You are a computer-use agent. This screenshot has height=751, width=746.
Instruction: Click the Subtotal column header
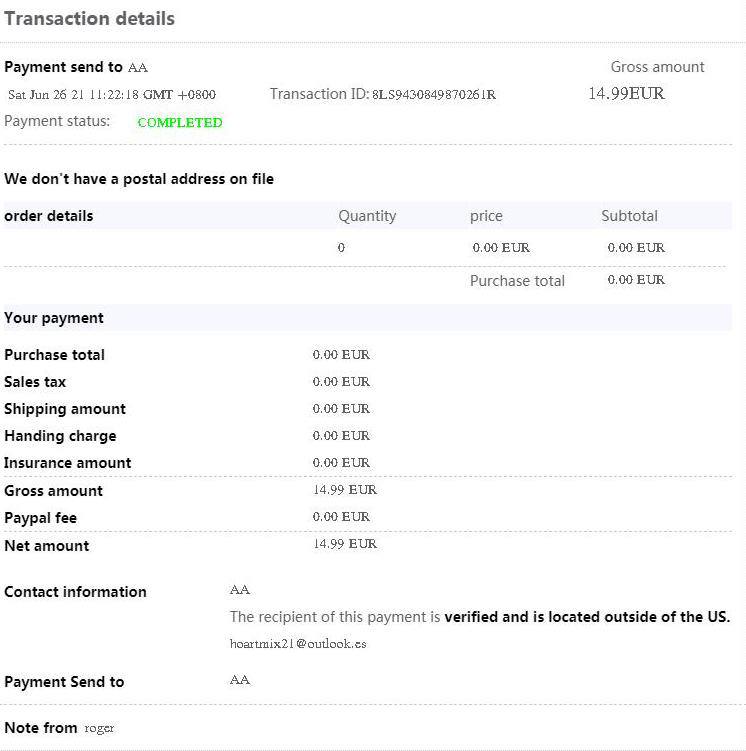click(x=629, y=216)
